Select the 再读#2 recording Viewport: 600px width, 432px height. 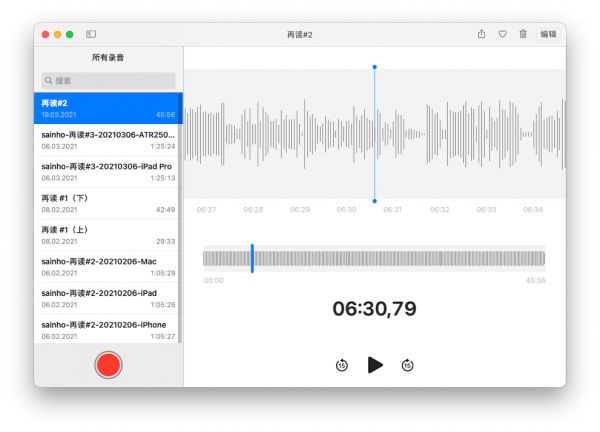(107, 108)
